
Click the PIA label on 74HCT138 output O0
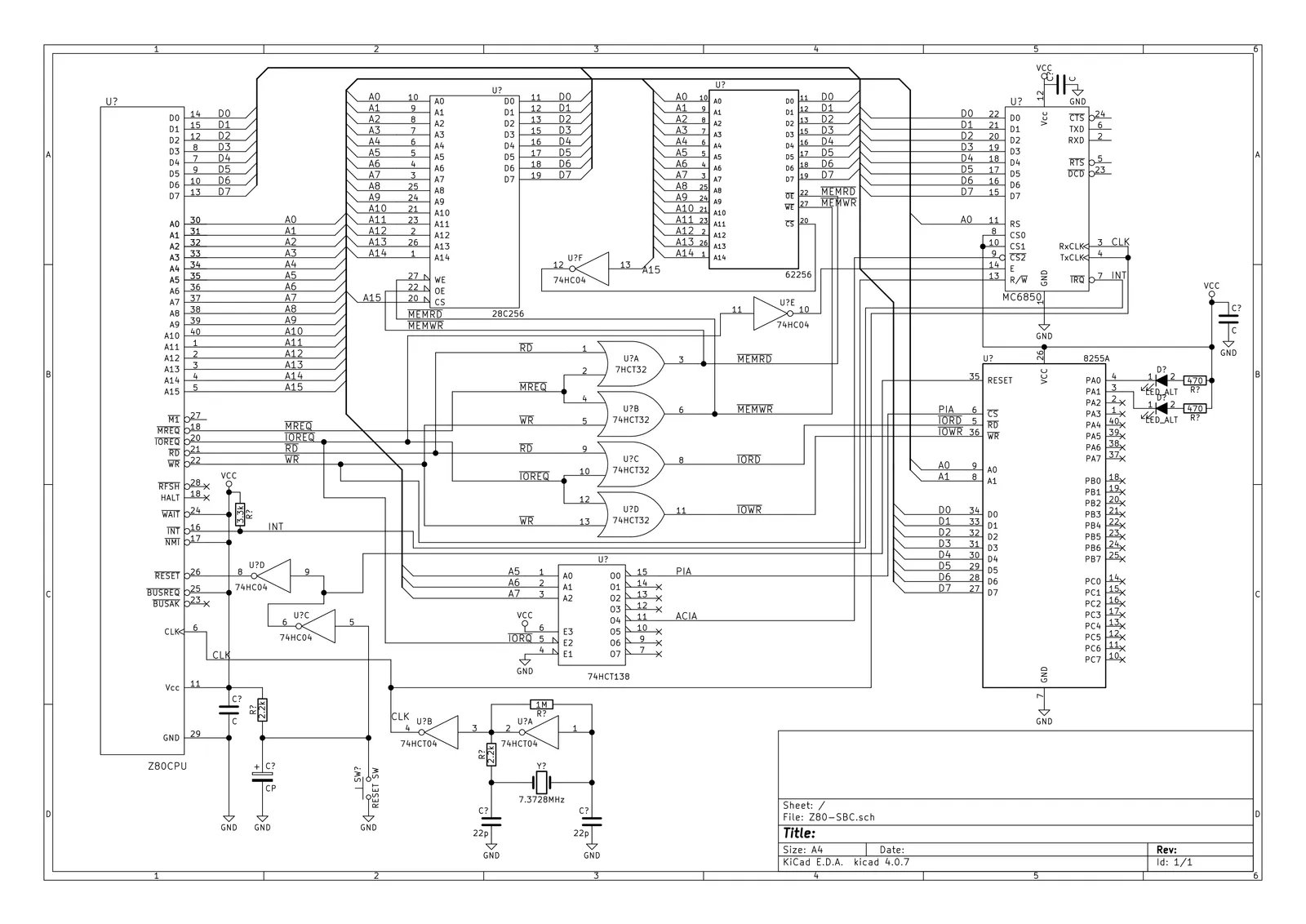pyautogui.click(x=683, y=571)
